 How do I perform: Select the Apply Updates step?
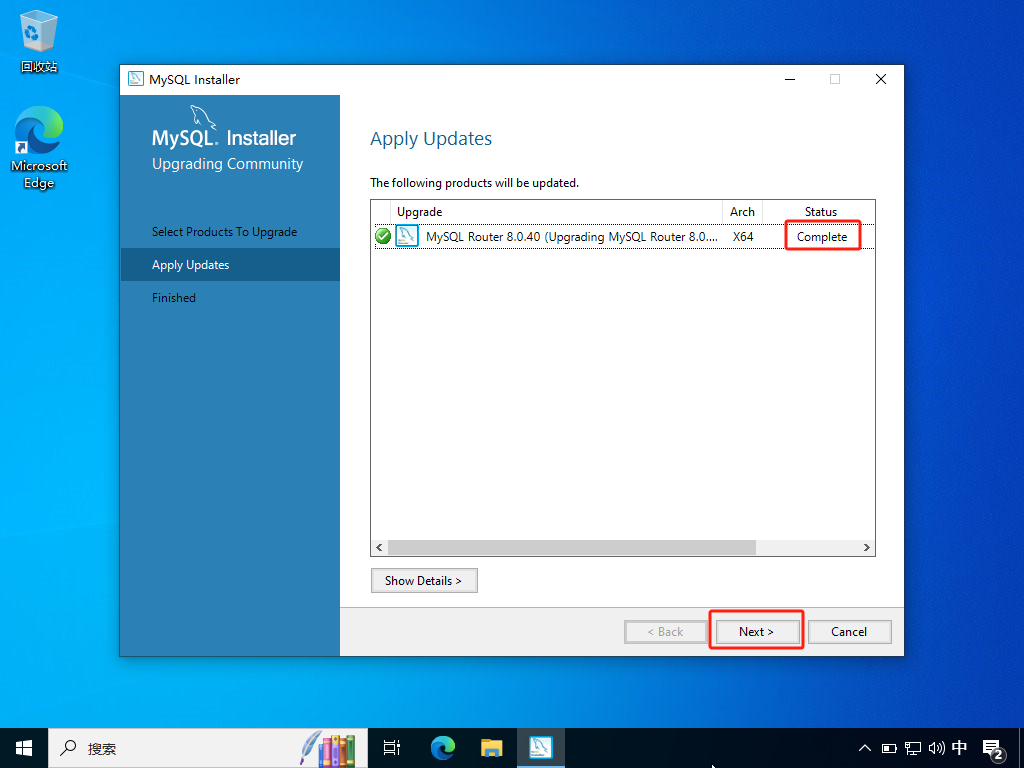click(191, 265)
